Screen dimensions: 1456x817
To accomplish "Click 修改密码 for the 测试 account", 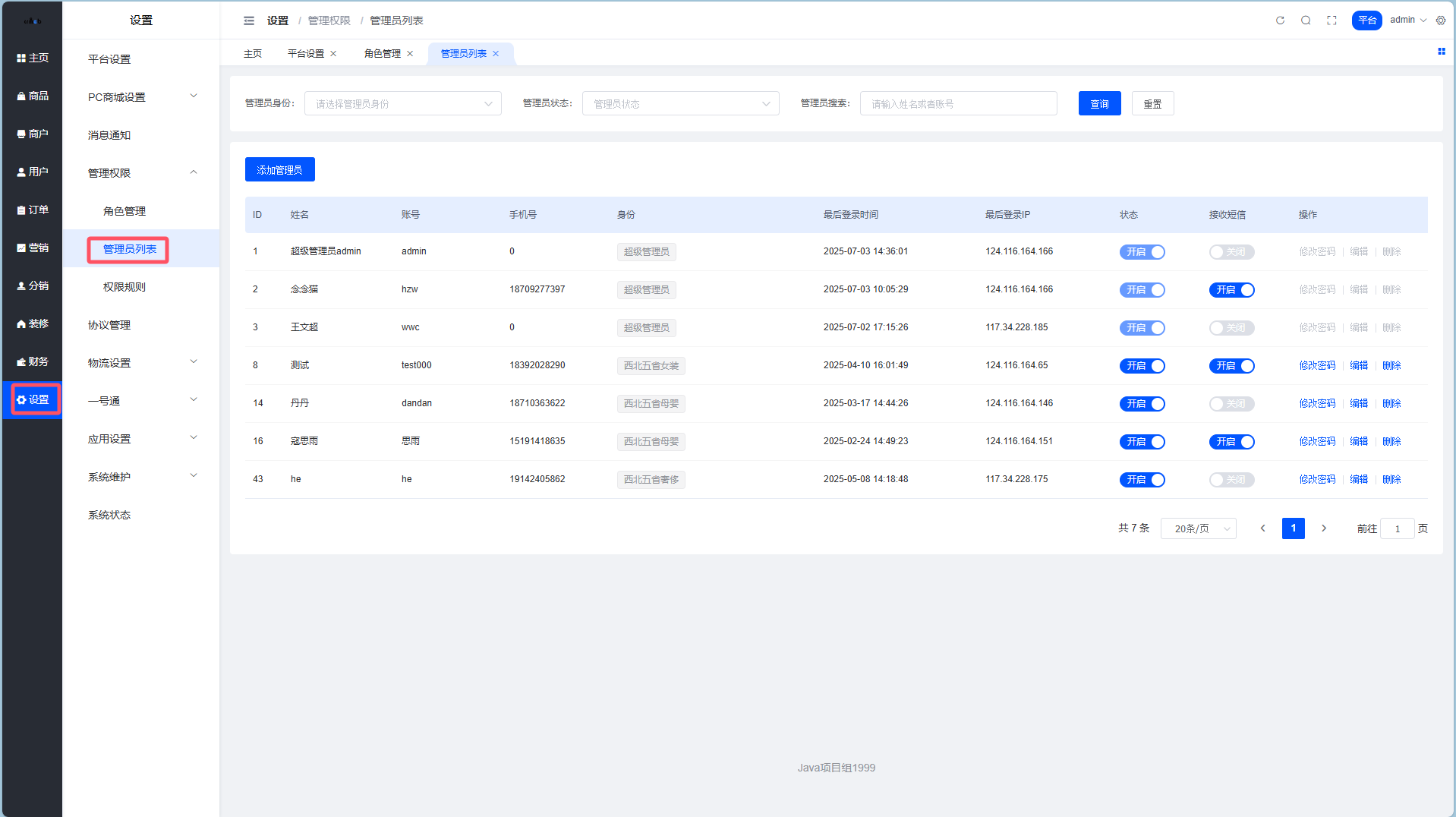I will point(1317,366).
